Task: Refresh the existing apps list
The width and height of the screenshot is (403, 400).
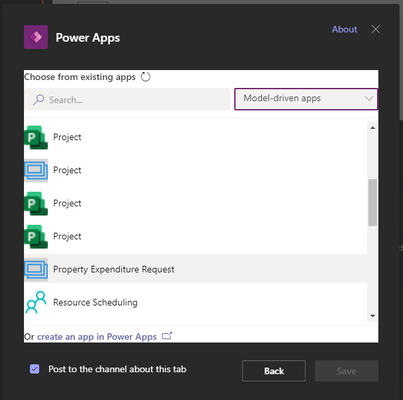Action: [146, 77]
